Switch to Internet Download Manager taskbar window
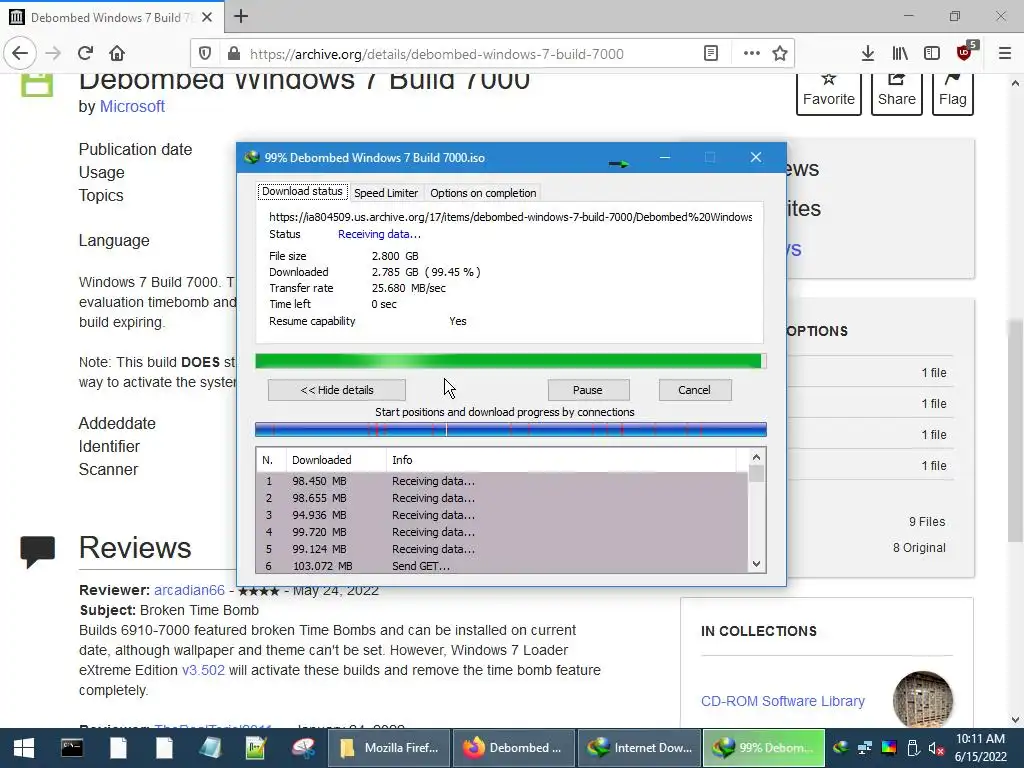Viewport: 1024px width, 768px height. click(639, 748)
